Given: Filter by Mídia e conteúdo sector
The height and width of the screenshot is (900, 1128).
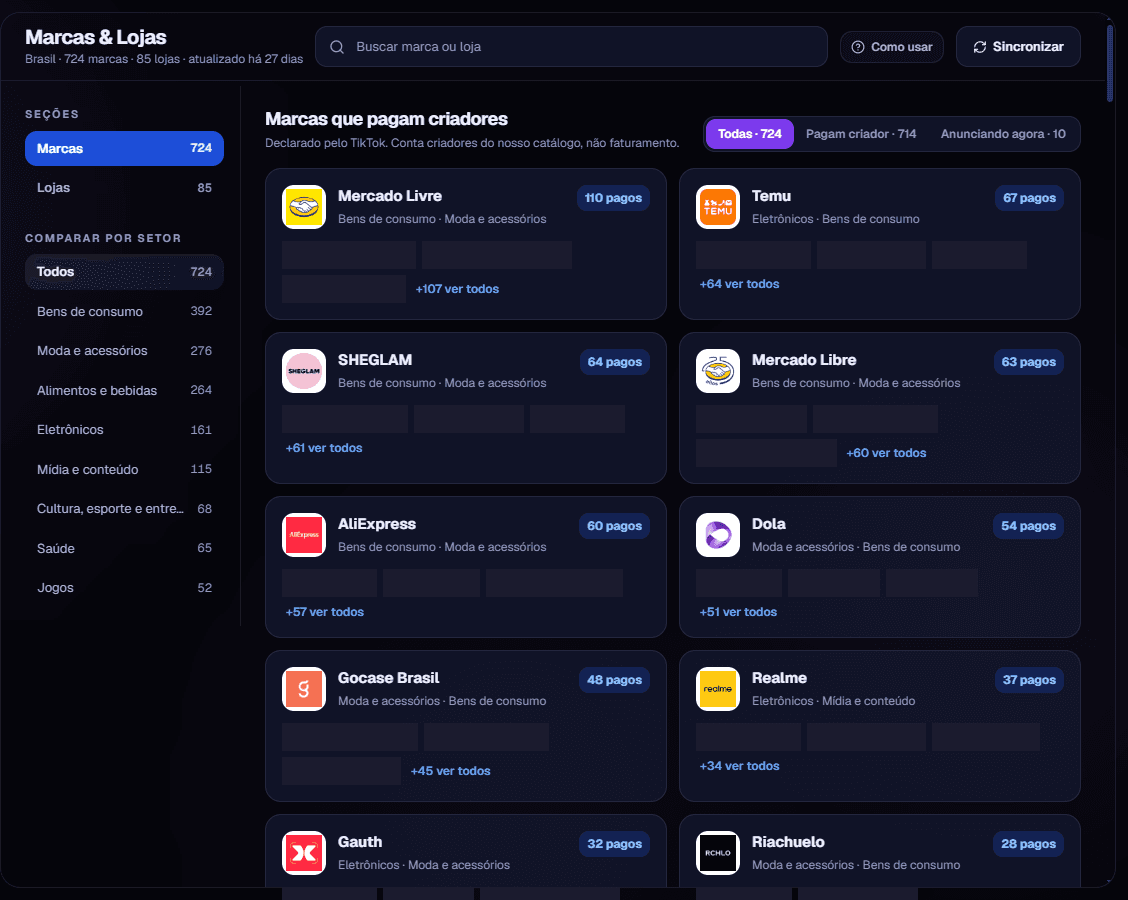Looking at the screenshot, I should click(124, 470).
